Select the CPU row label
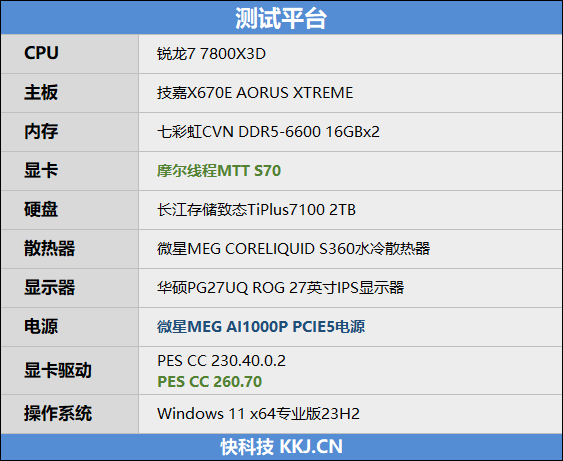The width and height of the screenshot is (563, 461). click(41, 53)
